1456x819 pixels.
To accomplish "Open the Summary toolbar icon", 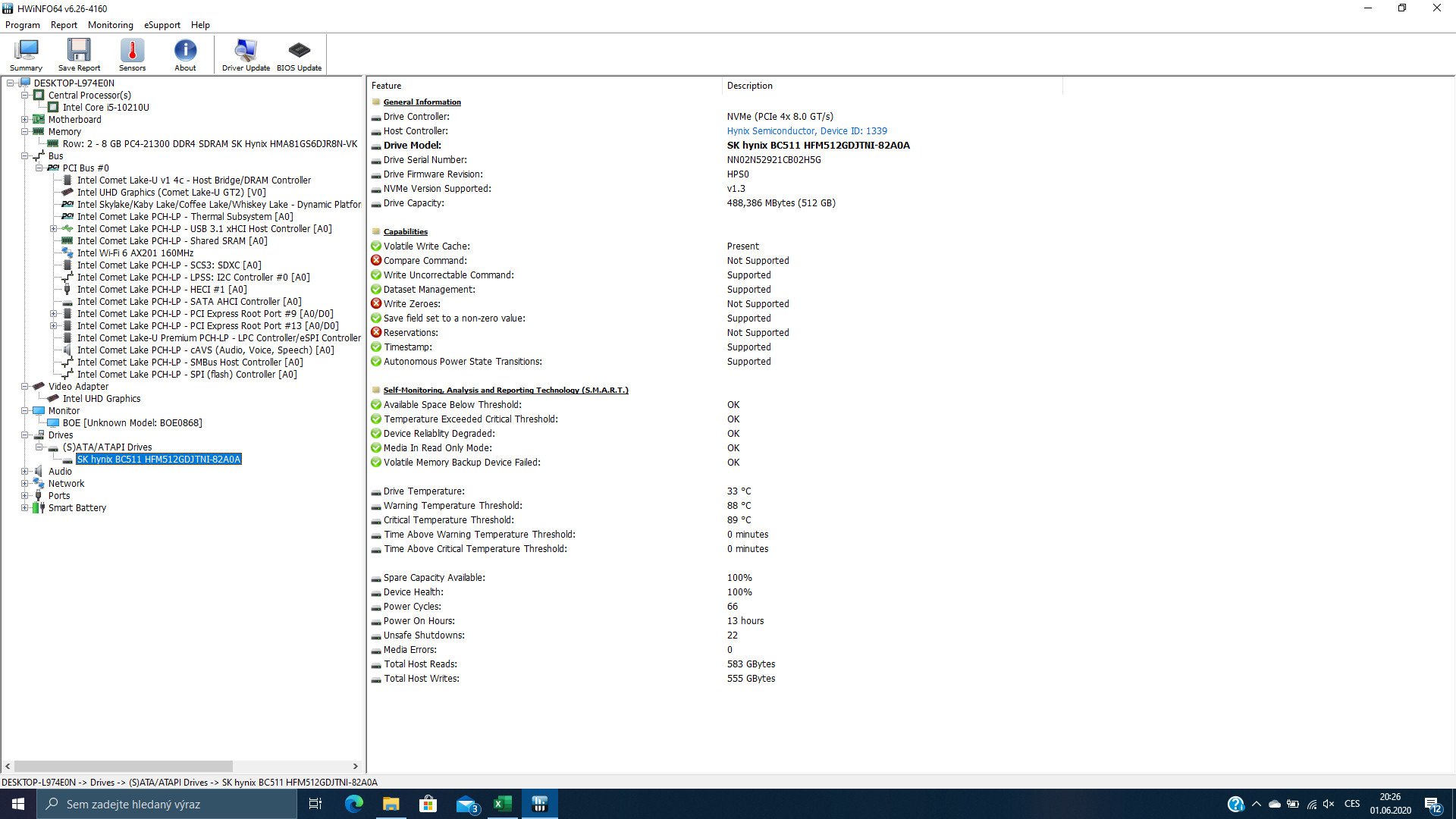I will [x=26, y=55].
